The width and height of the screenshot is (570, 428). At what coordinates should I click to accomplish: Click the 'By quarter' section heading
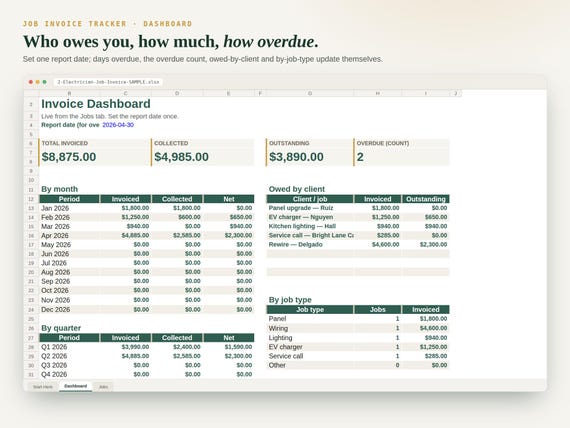(61, 328)
